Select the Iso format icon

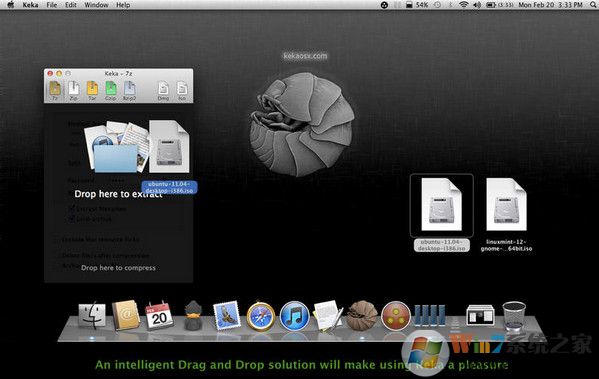click(x=182, y=90)
